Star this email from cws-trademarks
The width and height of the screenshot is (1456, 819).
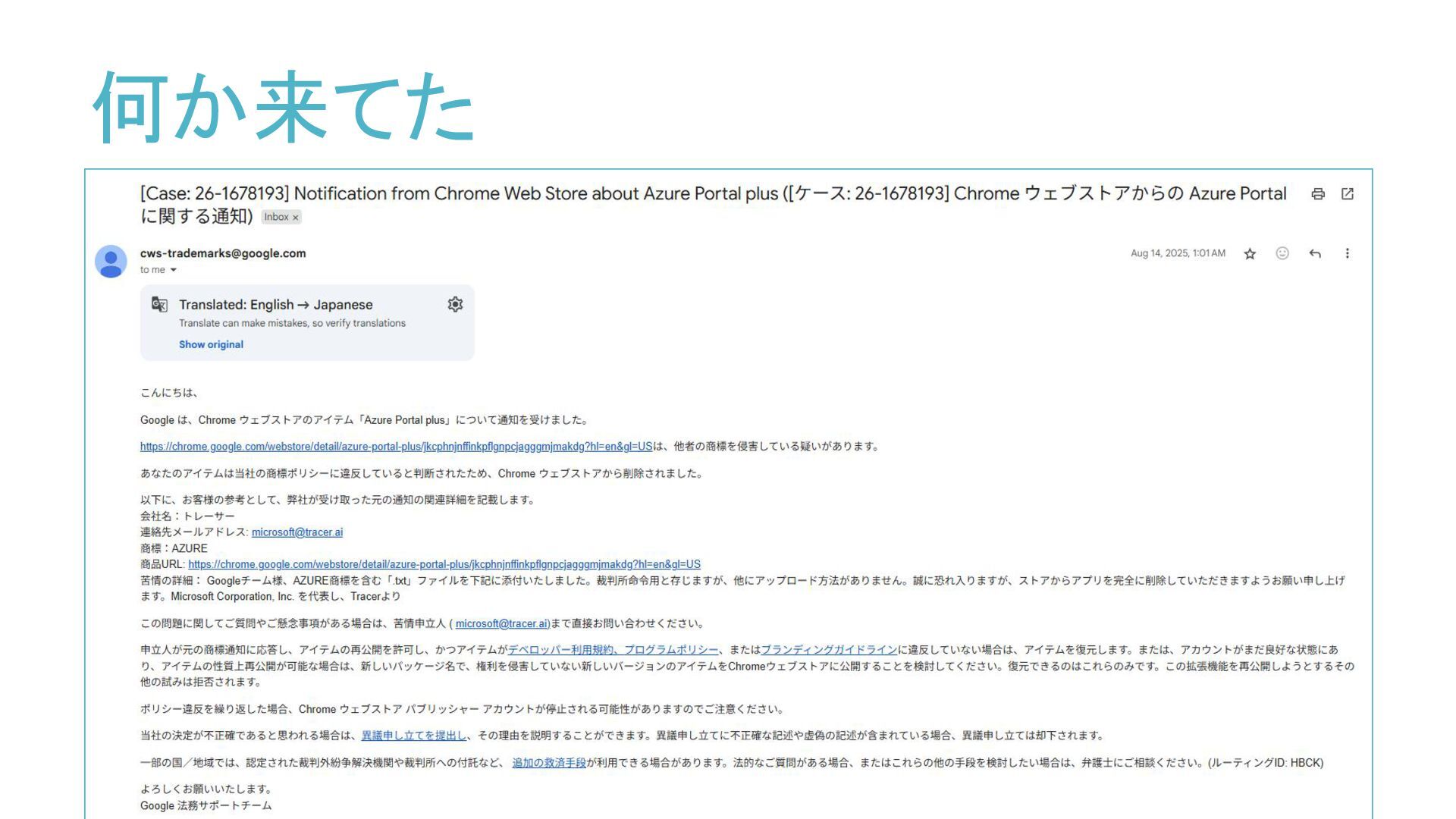(x=1250, y=254)
